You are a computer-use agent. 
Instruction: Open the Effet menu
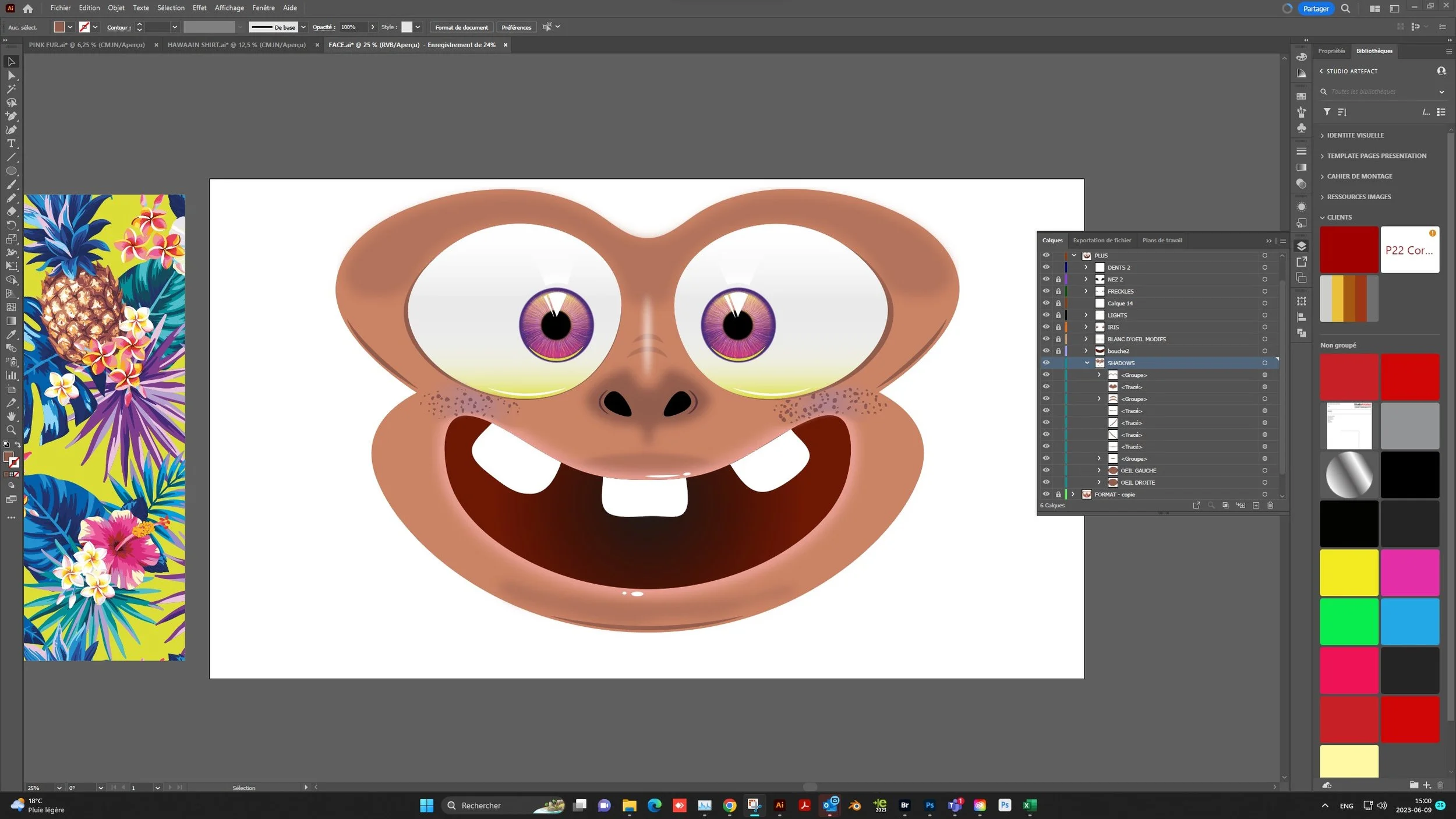pyautogui.click(x=199, y=8)
